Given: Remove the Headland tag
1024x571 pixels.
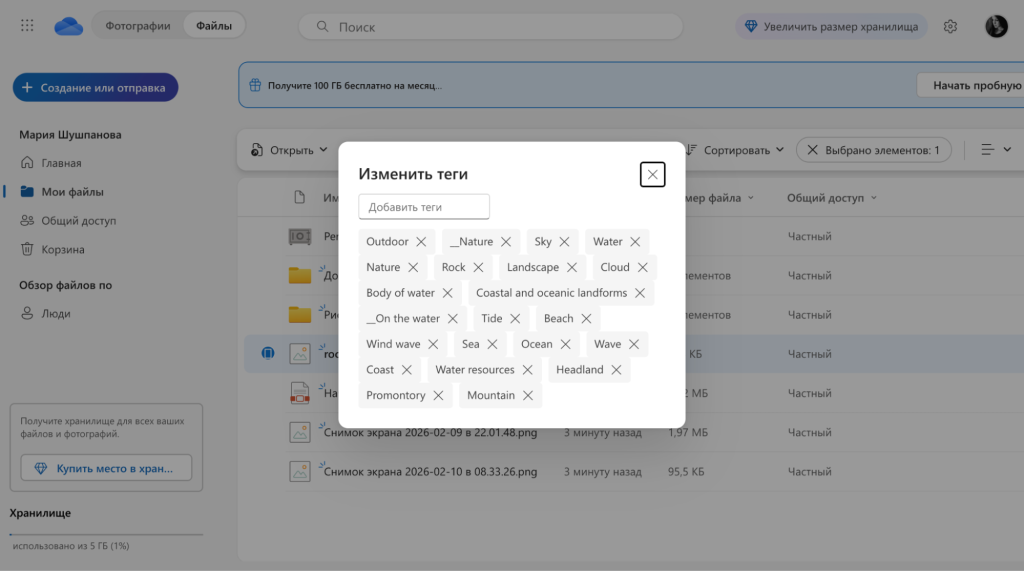Looking at the screenshot, I should (x=616, y=370).
